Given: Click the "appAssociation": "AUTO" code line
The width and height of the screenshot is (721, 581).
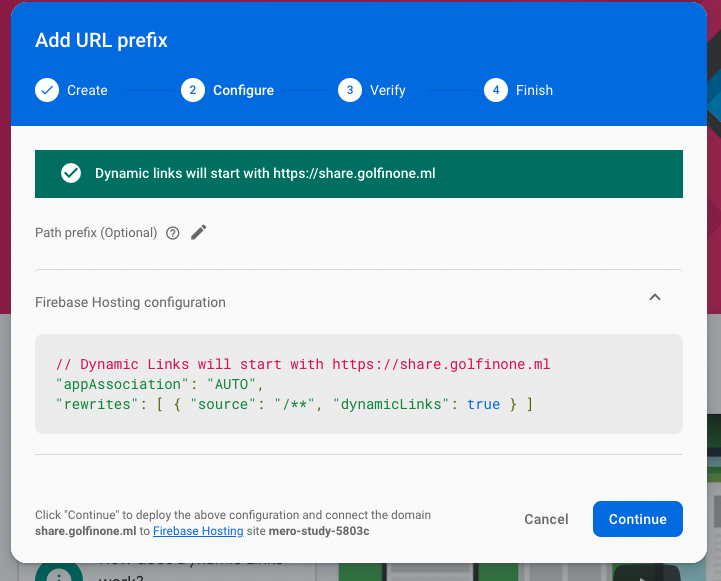Looking at the screenshot, I should 160,384.
